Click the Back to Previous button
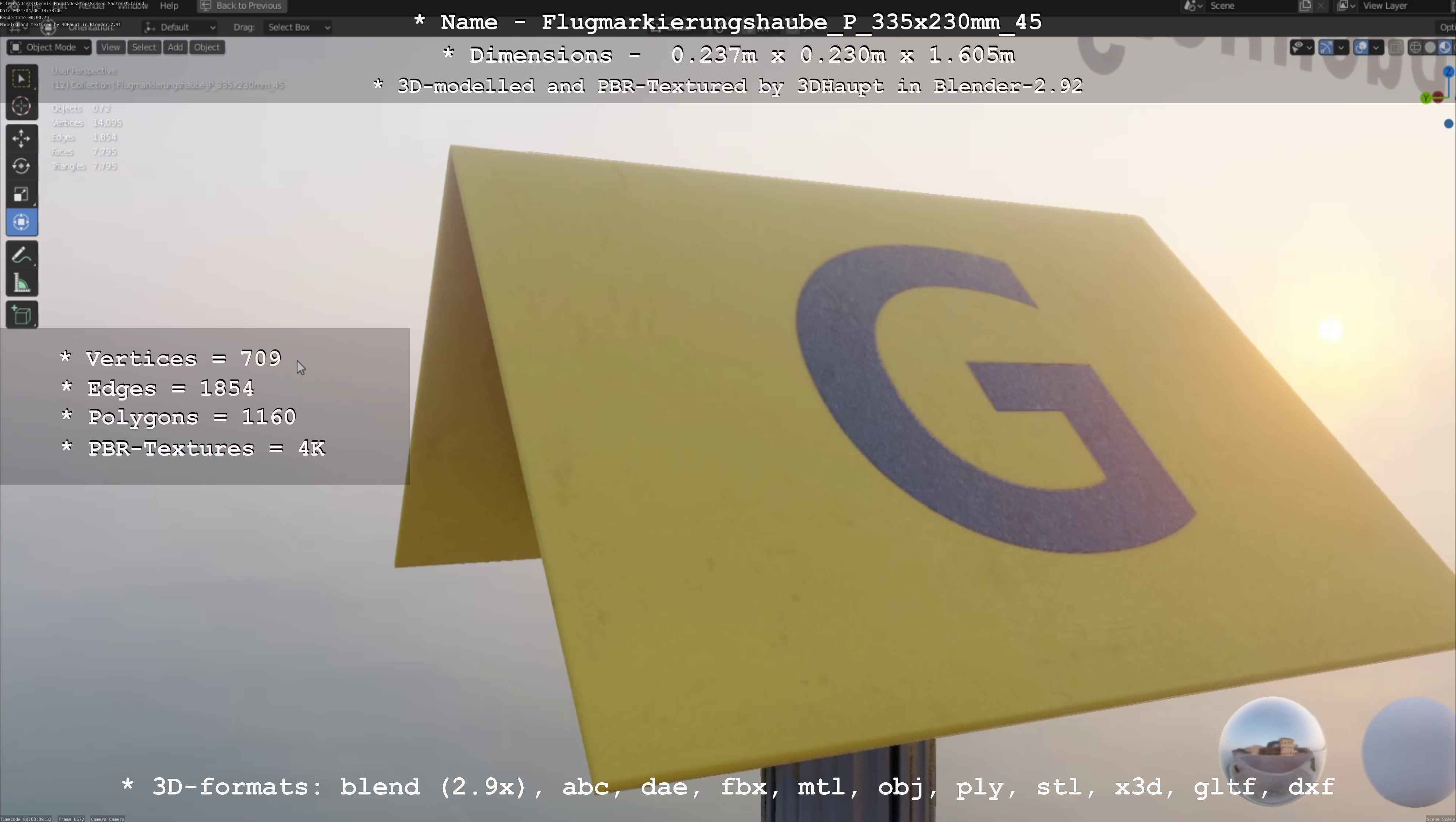 tap(242, 6)
